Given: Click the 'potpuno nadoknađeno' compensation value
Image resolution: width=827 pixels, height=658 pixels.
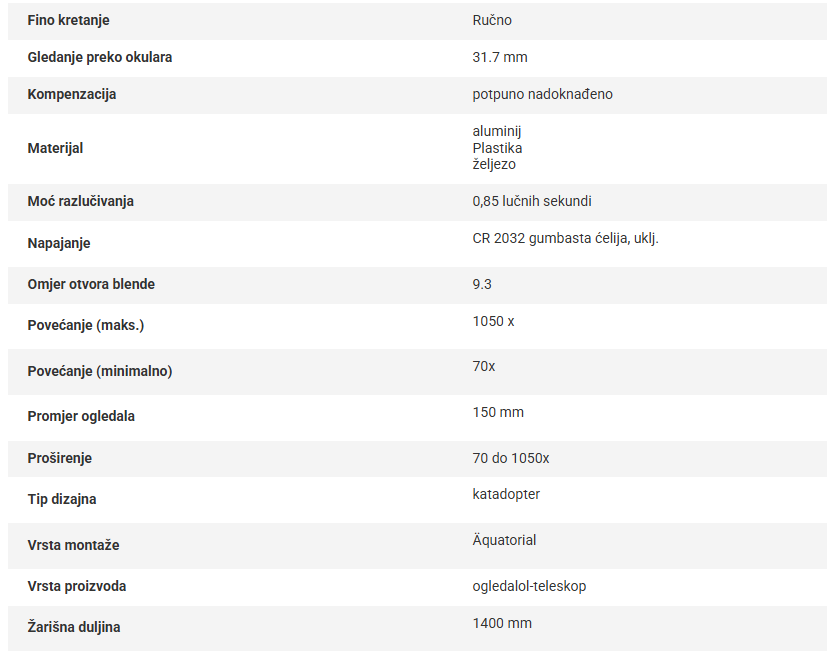Looking at the screenshot, I should [542, 94].
